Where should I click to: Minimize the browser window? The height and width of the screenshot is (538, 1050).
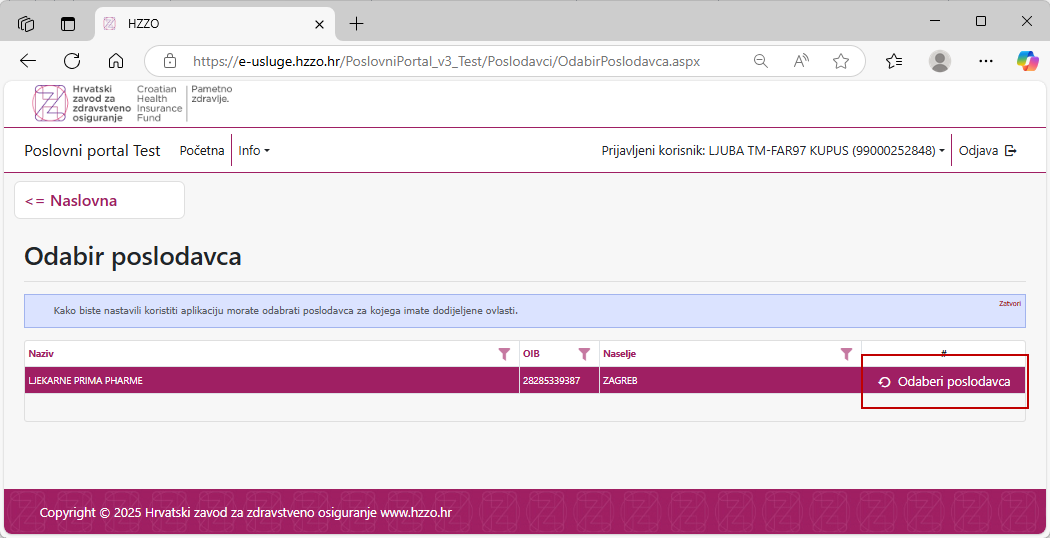coord(935,21)
